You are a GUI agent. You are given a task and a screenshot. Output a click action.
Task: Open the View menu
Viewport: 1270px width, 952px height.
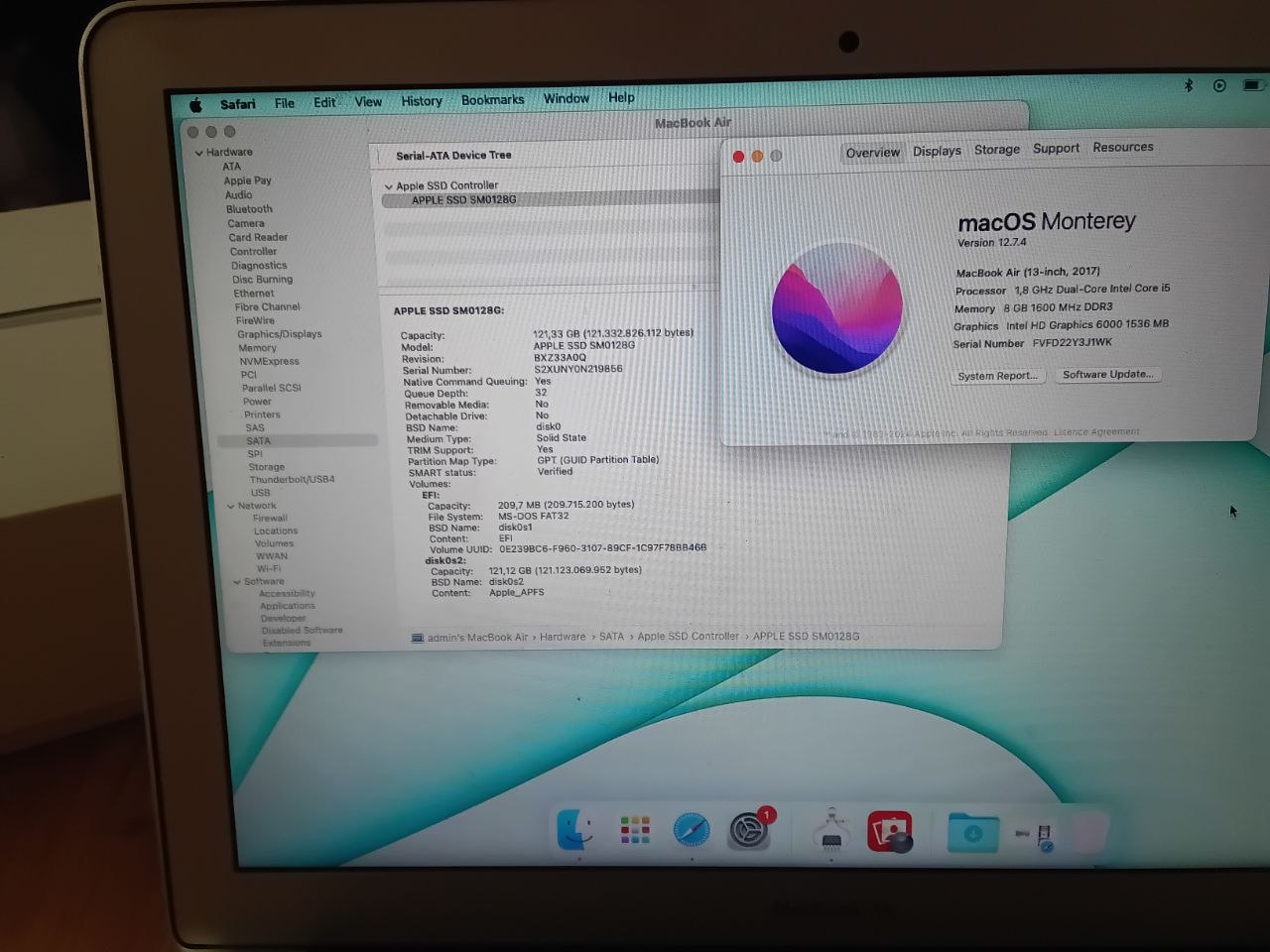tap(368, 101)
